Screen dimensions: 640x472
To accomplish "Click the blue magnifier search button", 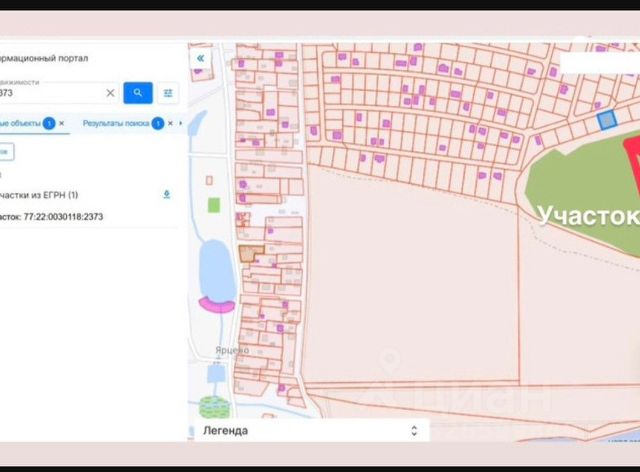I will 138,93.
